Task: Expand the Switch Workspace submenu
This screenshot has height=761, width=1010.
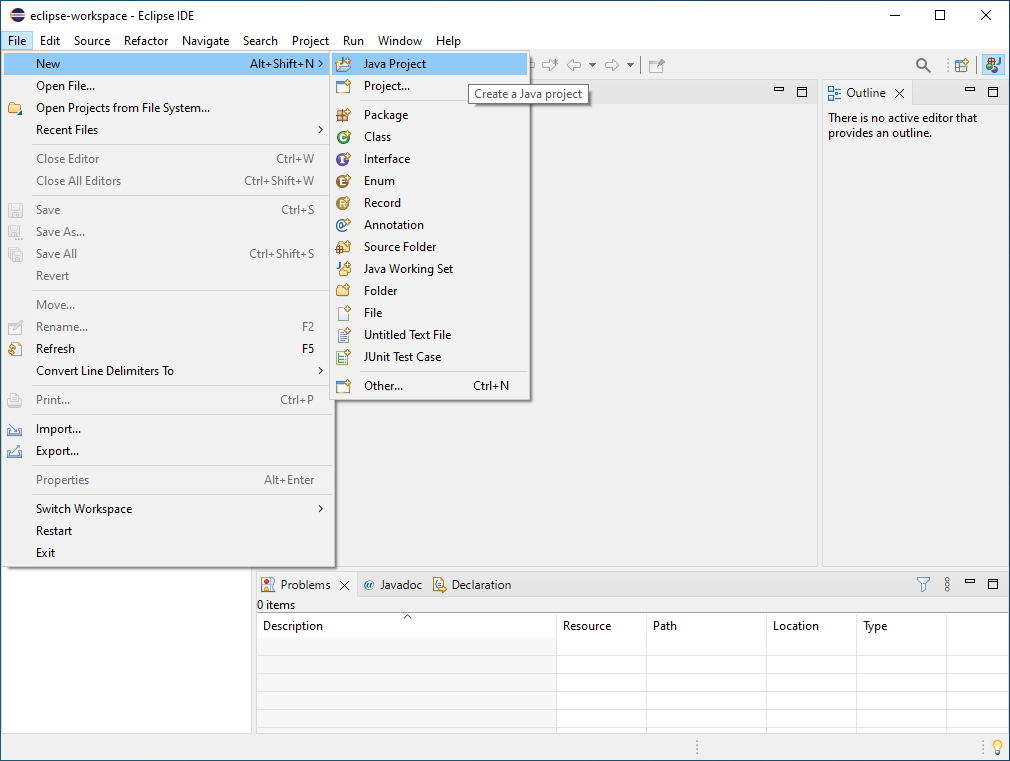Action: coord(320,509)
